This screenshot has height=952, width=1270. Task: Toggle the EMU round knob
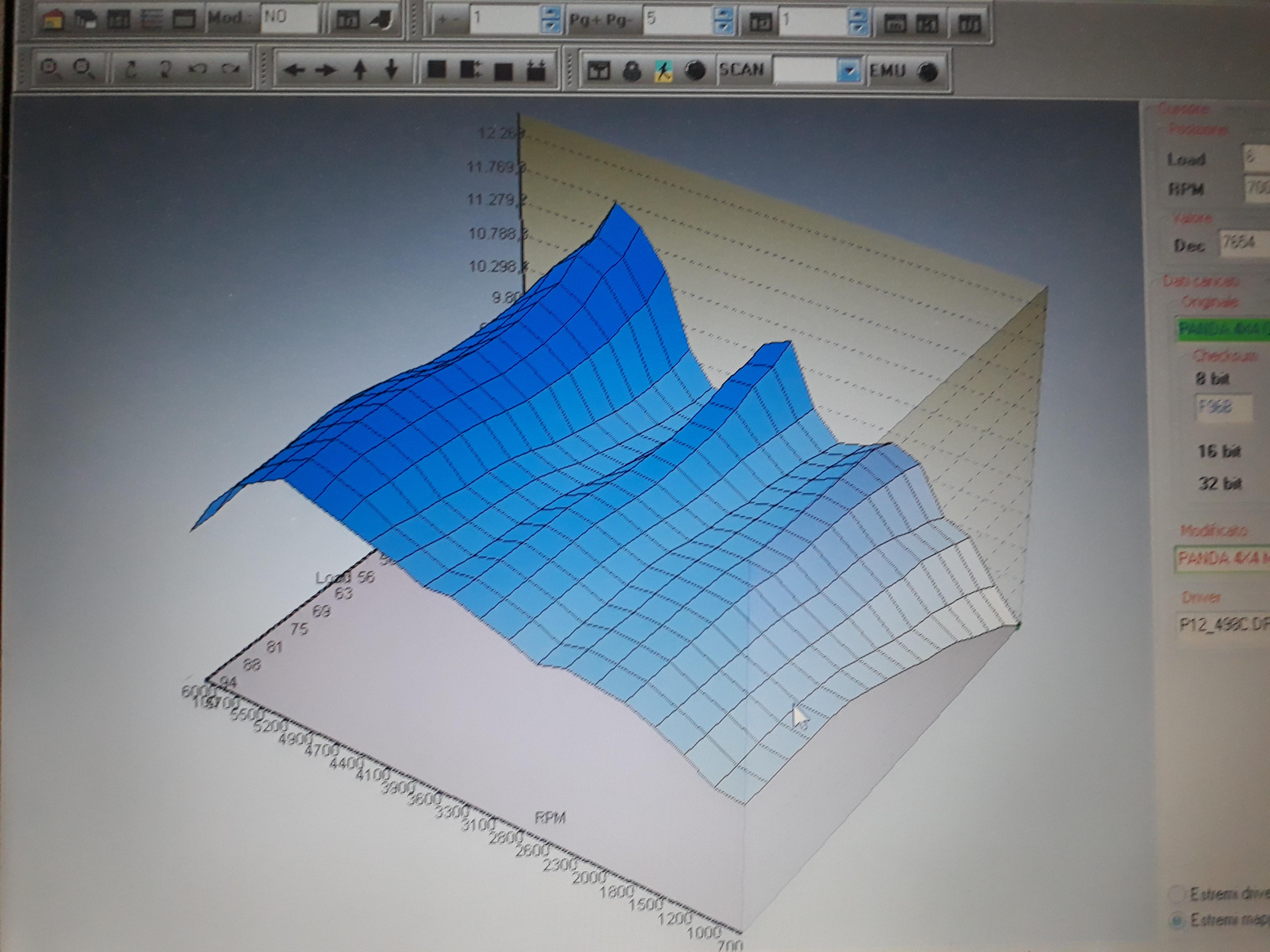(928, 72)
